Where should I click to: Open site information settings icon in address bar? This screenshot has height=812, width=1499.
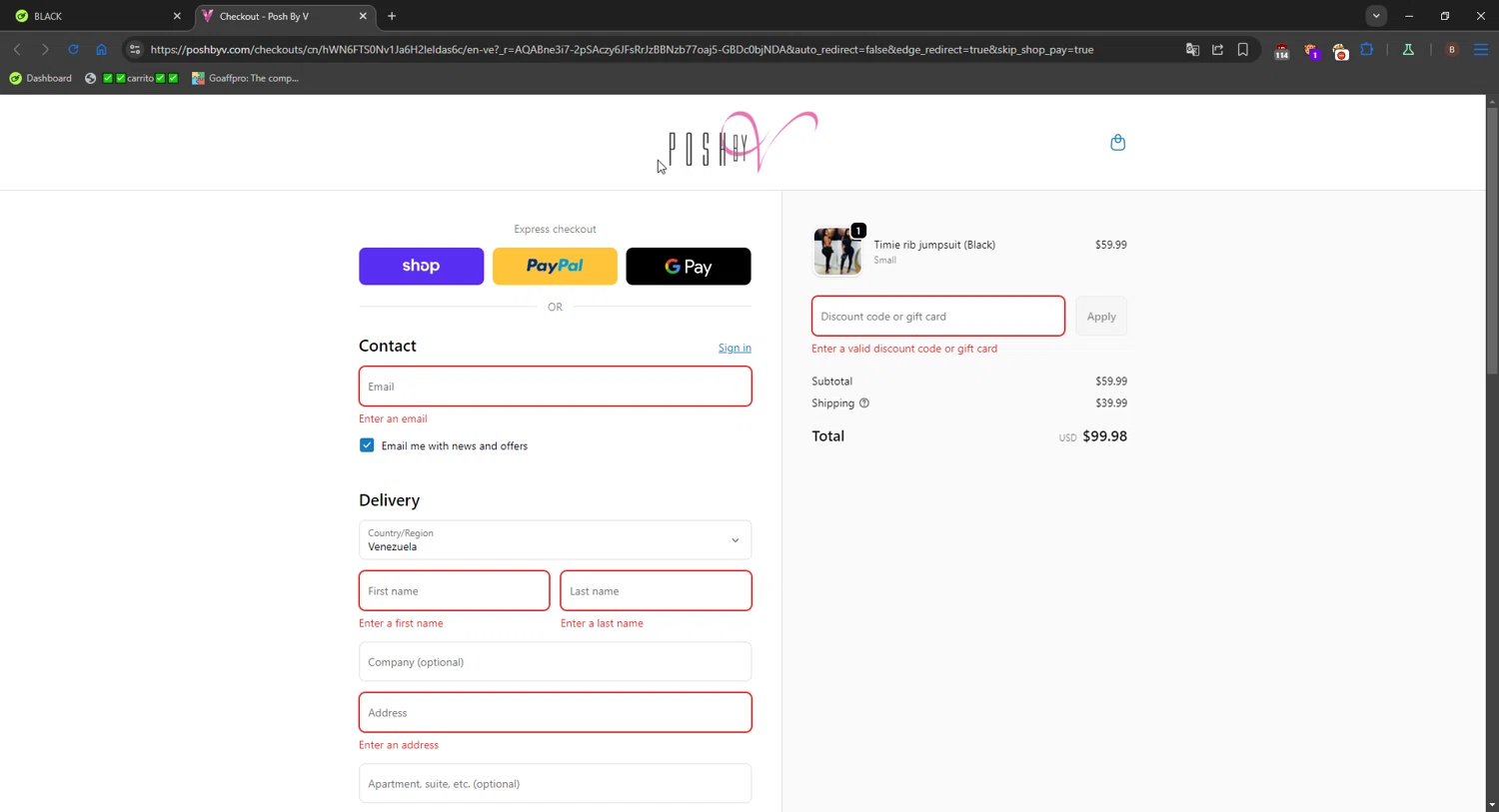pyautogui.click(x=135, y=49)
